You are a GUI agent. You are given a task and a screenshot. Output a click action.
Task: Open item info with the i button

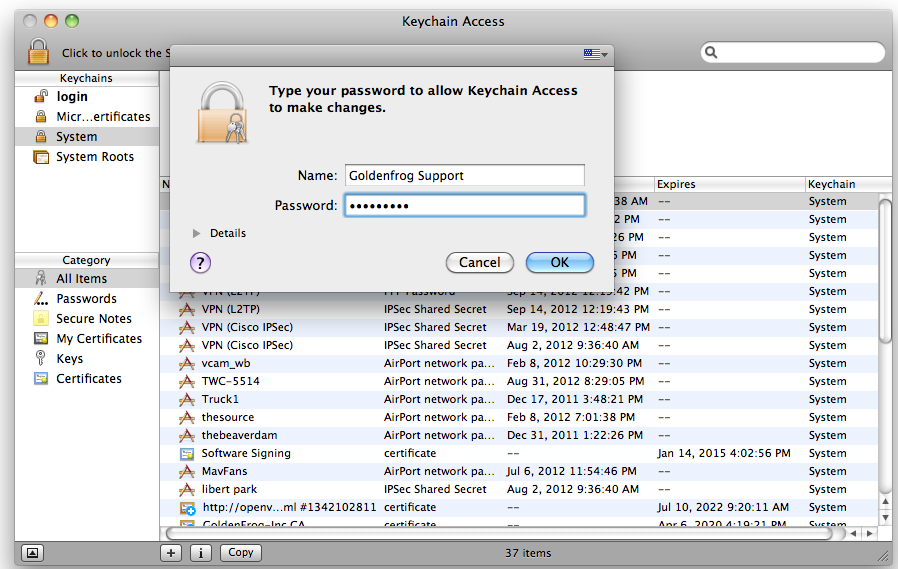[x=200, y=552]
